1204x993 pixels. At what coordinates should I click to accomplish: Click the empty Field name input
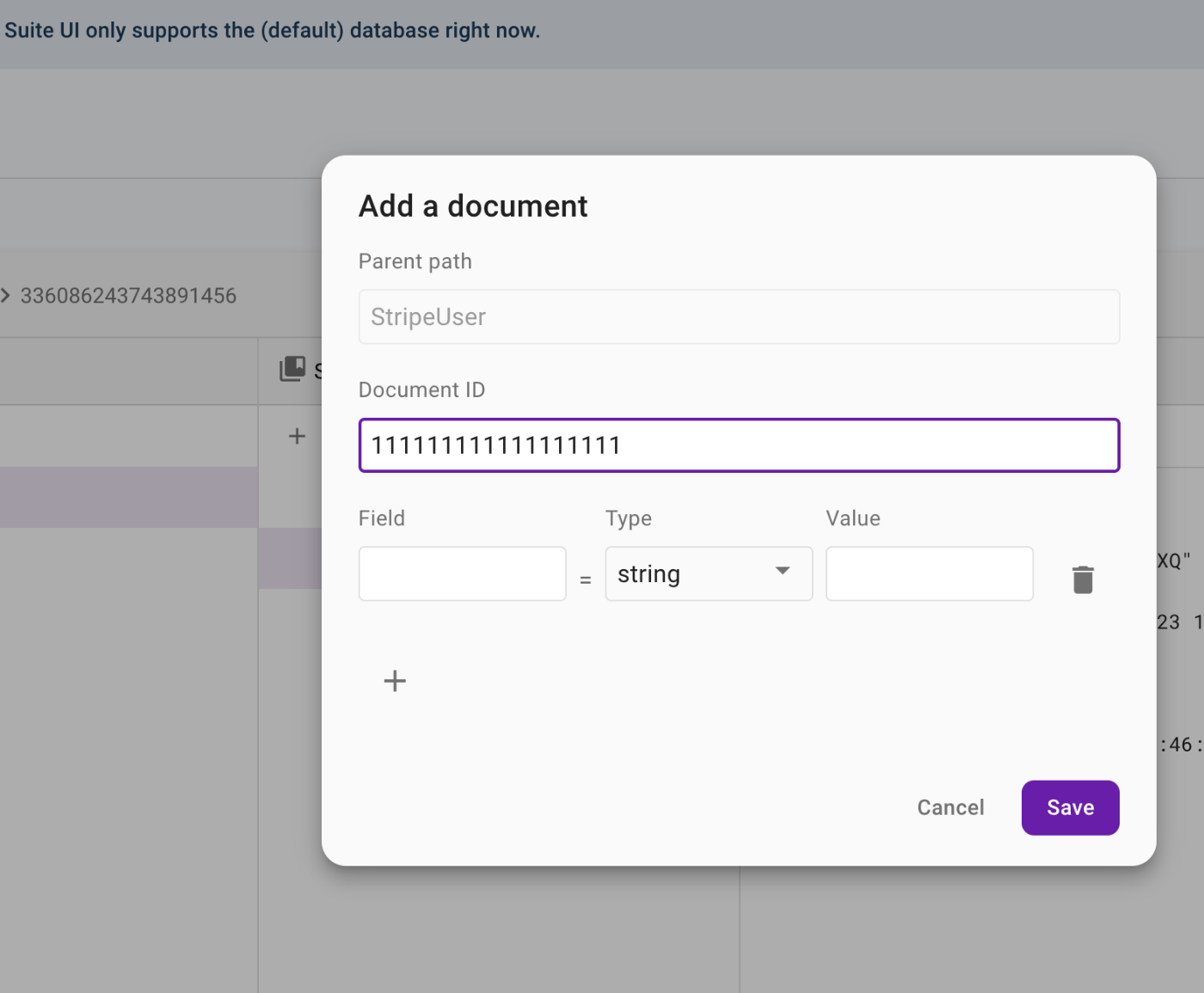[x=462, y=573]
